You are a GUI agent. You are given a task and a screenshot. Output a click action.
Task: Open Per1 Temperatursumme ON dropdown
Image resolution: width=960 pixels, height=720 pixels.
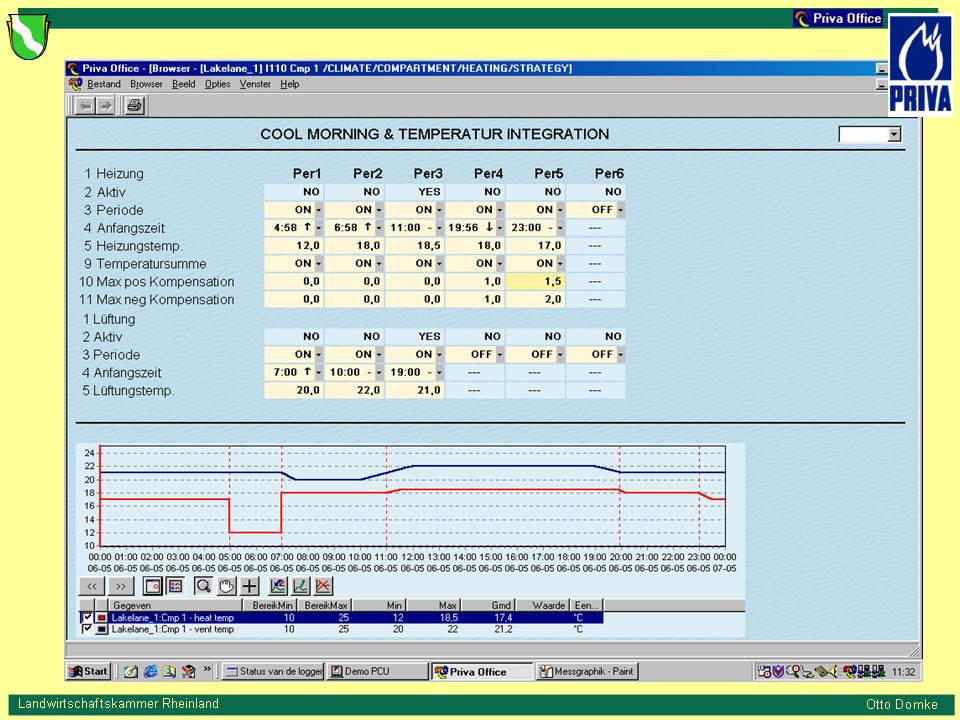coord(318,264)
